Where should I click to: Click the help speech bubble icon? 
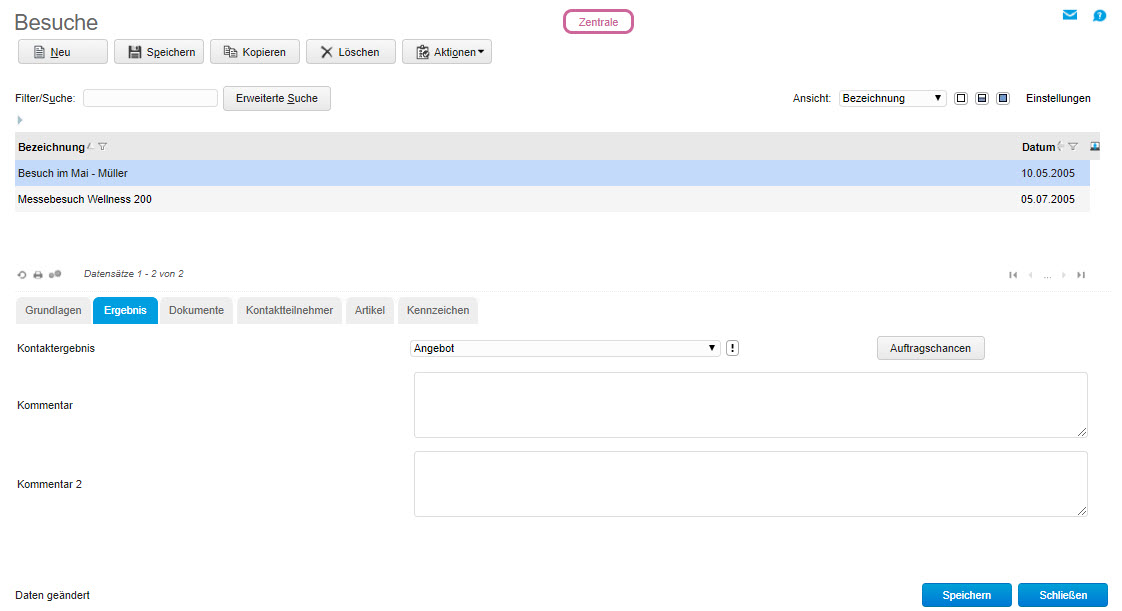[1099, 15]
